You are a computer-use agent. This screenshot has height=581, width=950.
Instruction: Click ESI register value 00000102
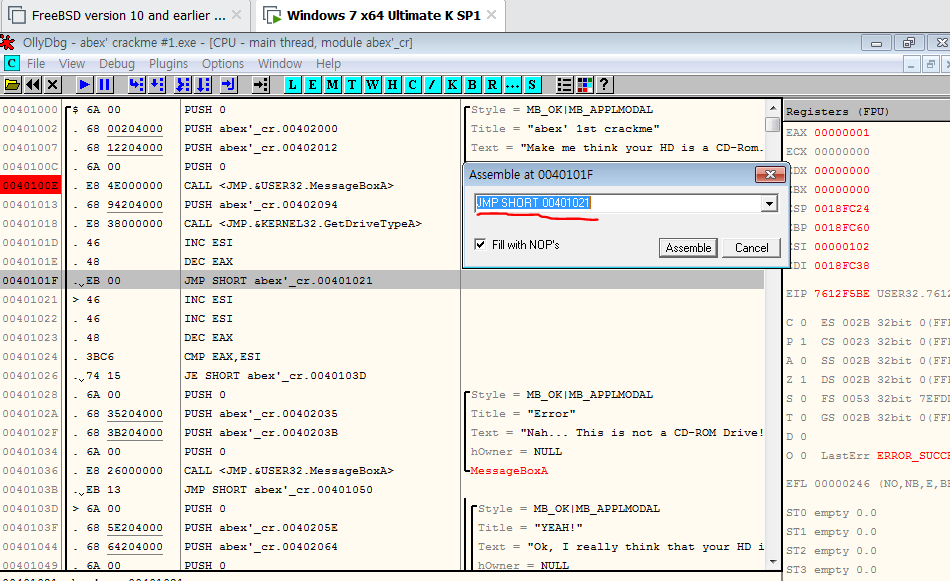click(842, 247)
